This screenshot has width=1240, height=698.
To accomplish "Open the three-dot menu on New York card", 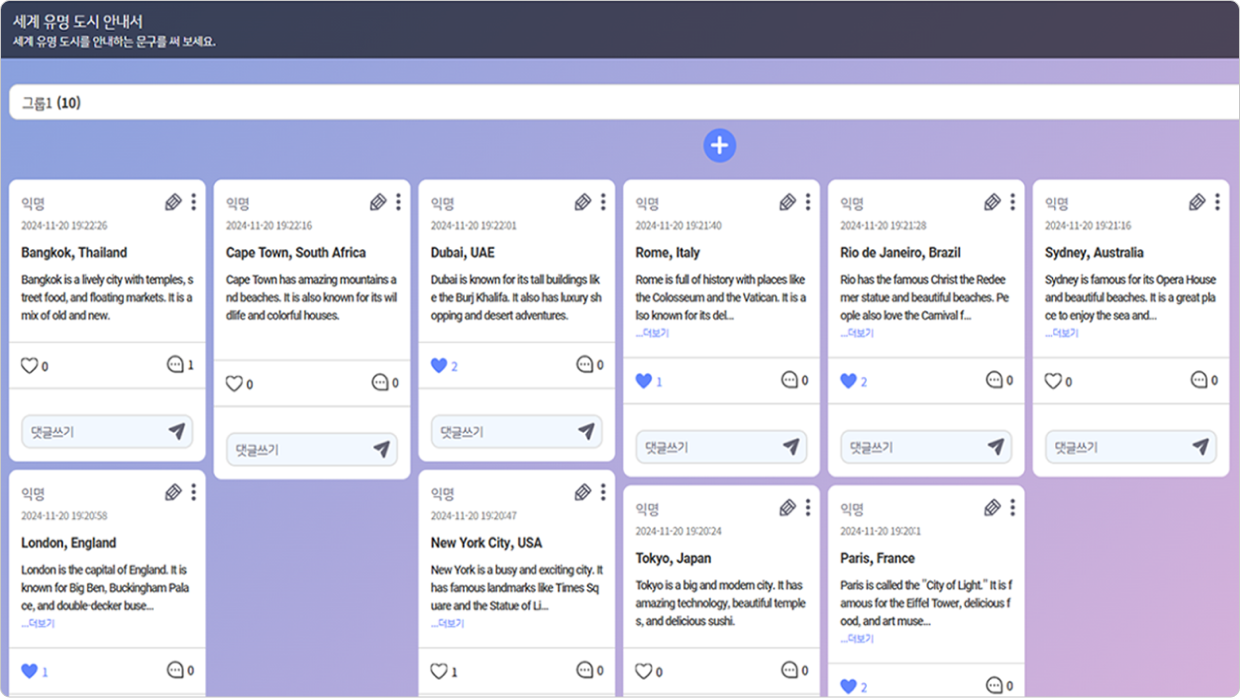I will click(x=603, y=493).
